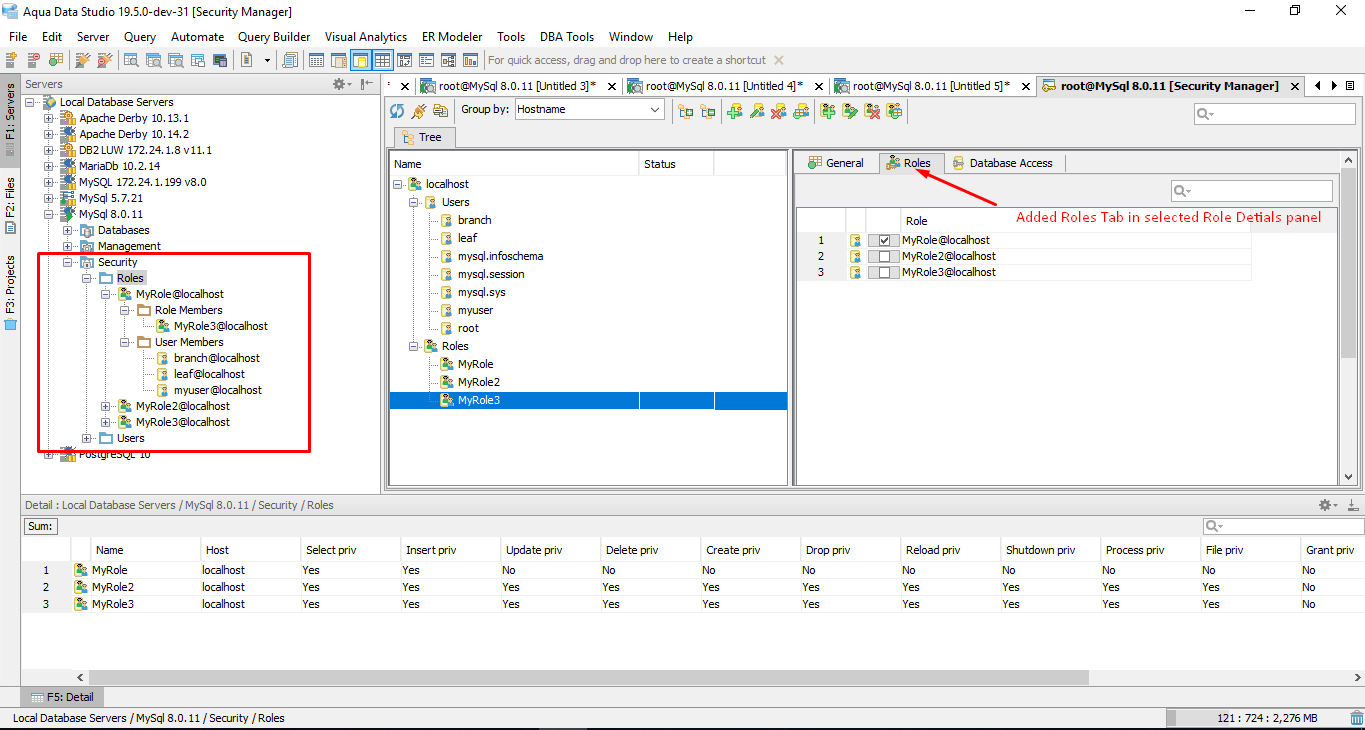The image size is (1365, 730).
Task: Toggle the highlighted details pane layout icon
Action: (361, 60)
